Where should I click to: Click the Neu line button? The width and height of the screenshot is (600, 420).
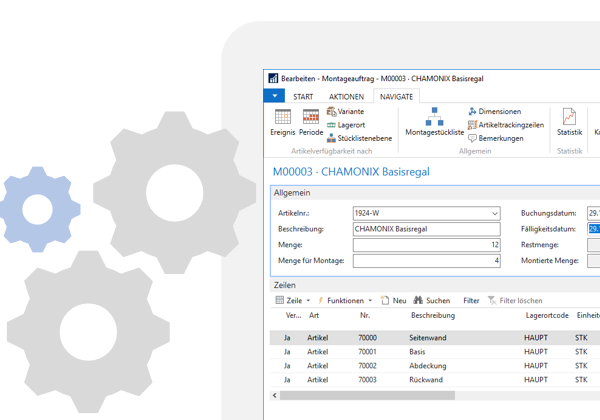tap(394, 300)
